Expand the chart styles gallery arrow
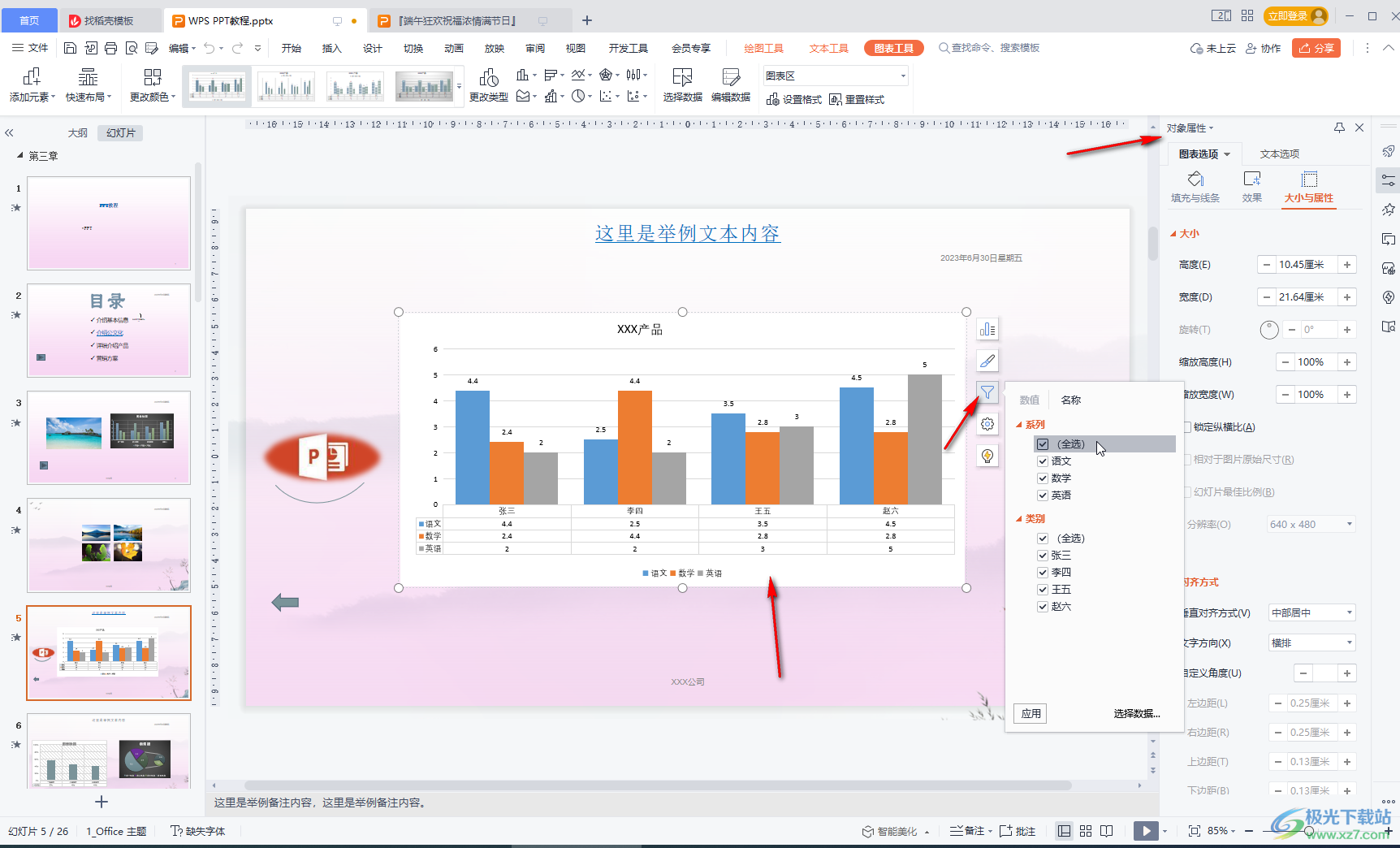Image resolution: width=1400 pixels, height=848 pixels. point(460,86)
